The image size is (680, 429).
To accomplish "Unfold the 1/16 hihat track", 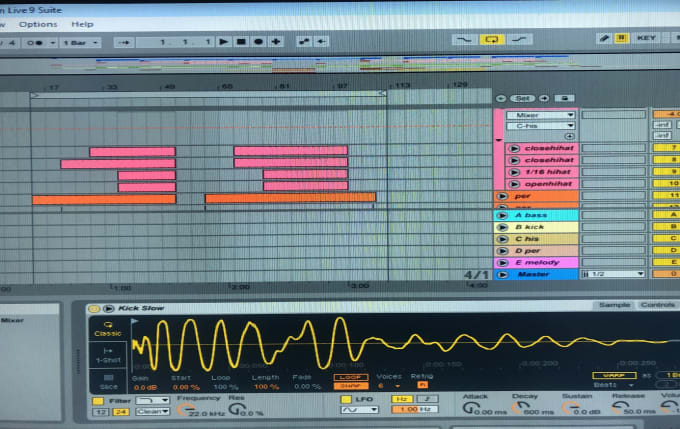I will [x=514, y=172].
